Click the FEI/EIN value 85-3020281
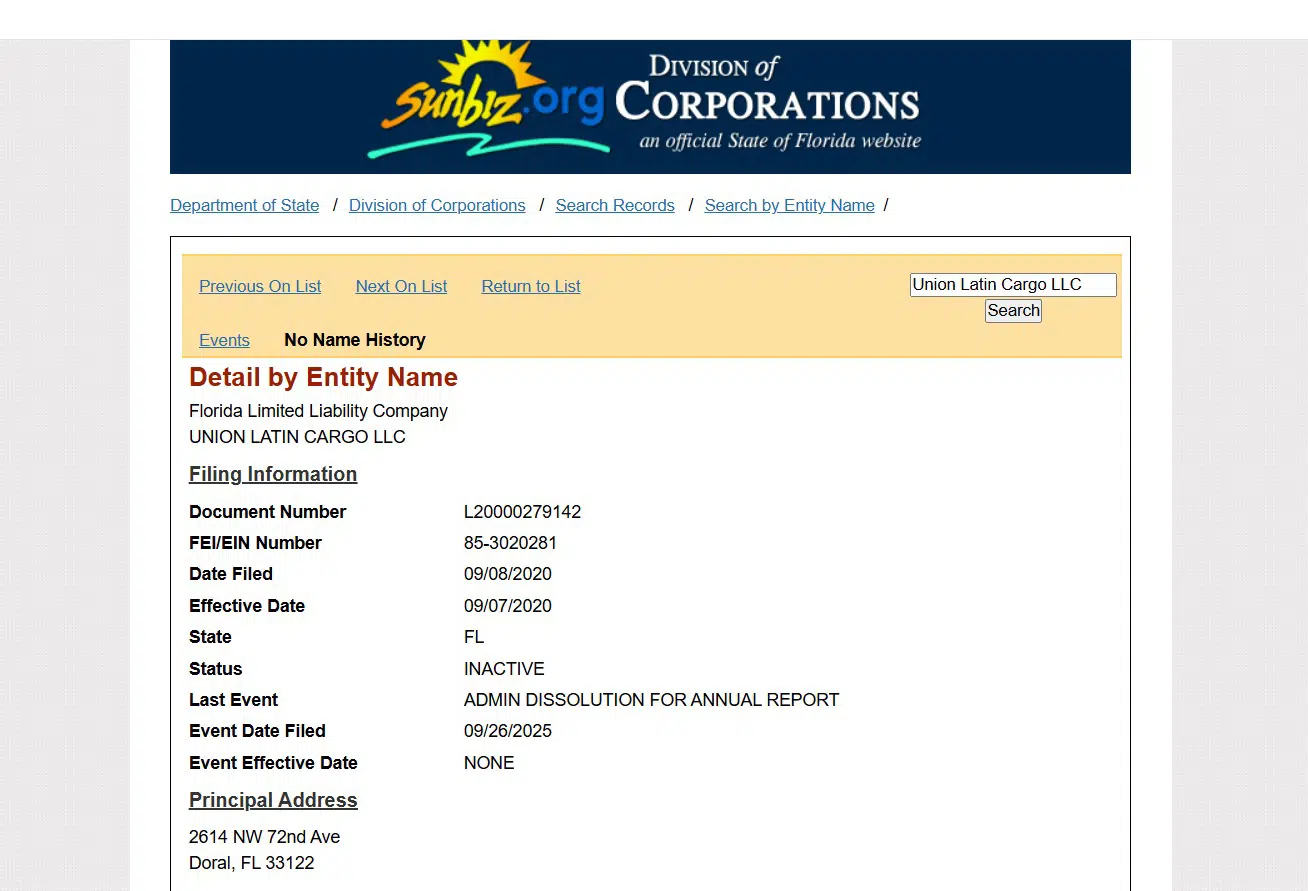 (x=510, y=543)
